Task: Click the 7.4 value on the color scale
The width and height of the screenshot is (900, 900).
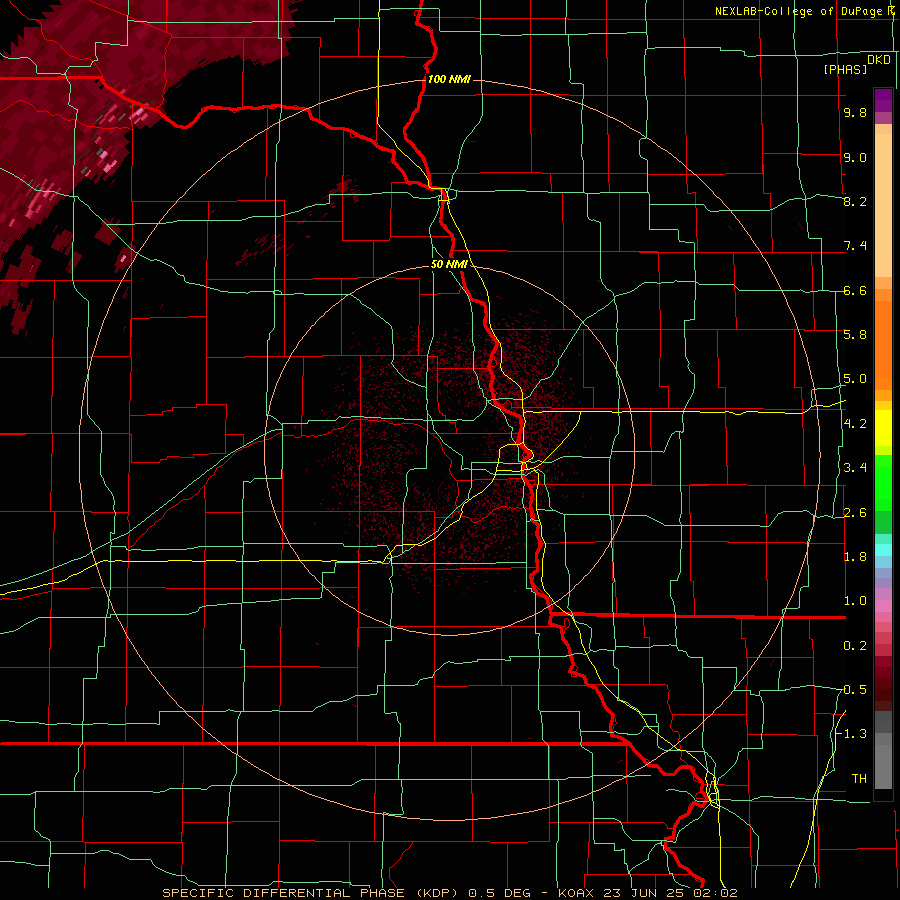Action: click(855, 246)
